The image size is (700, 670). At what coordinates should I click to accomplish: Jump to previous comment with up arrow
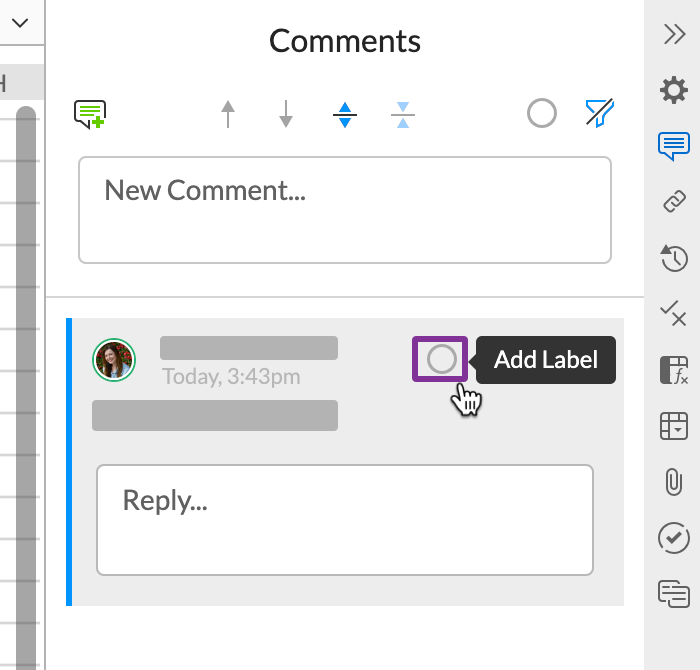coord(229,115)
